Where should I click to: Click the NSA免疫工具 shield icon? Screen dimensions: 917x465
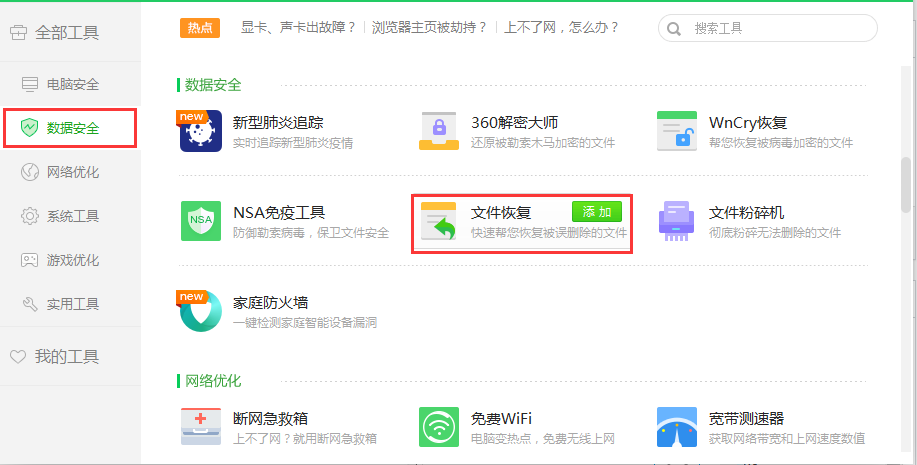pos(201,221)
